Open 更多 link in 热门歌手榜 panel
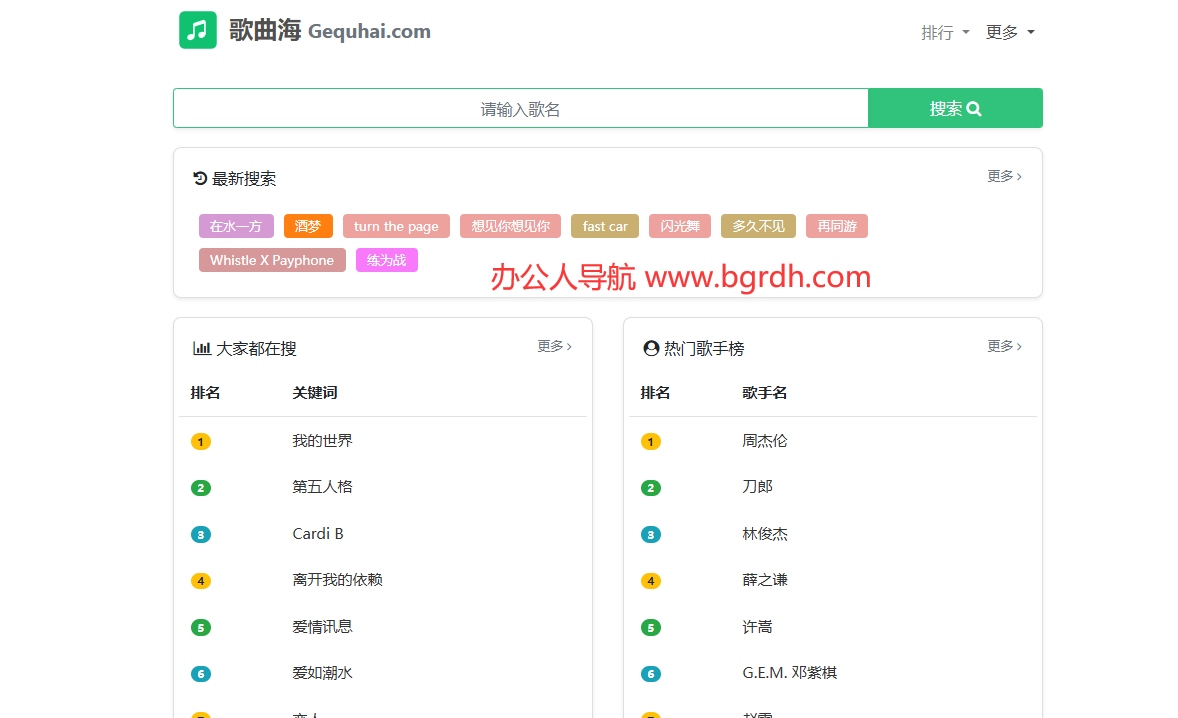Screen dimensions: 1178x718 (x=1004, y=346)
